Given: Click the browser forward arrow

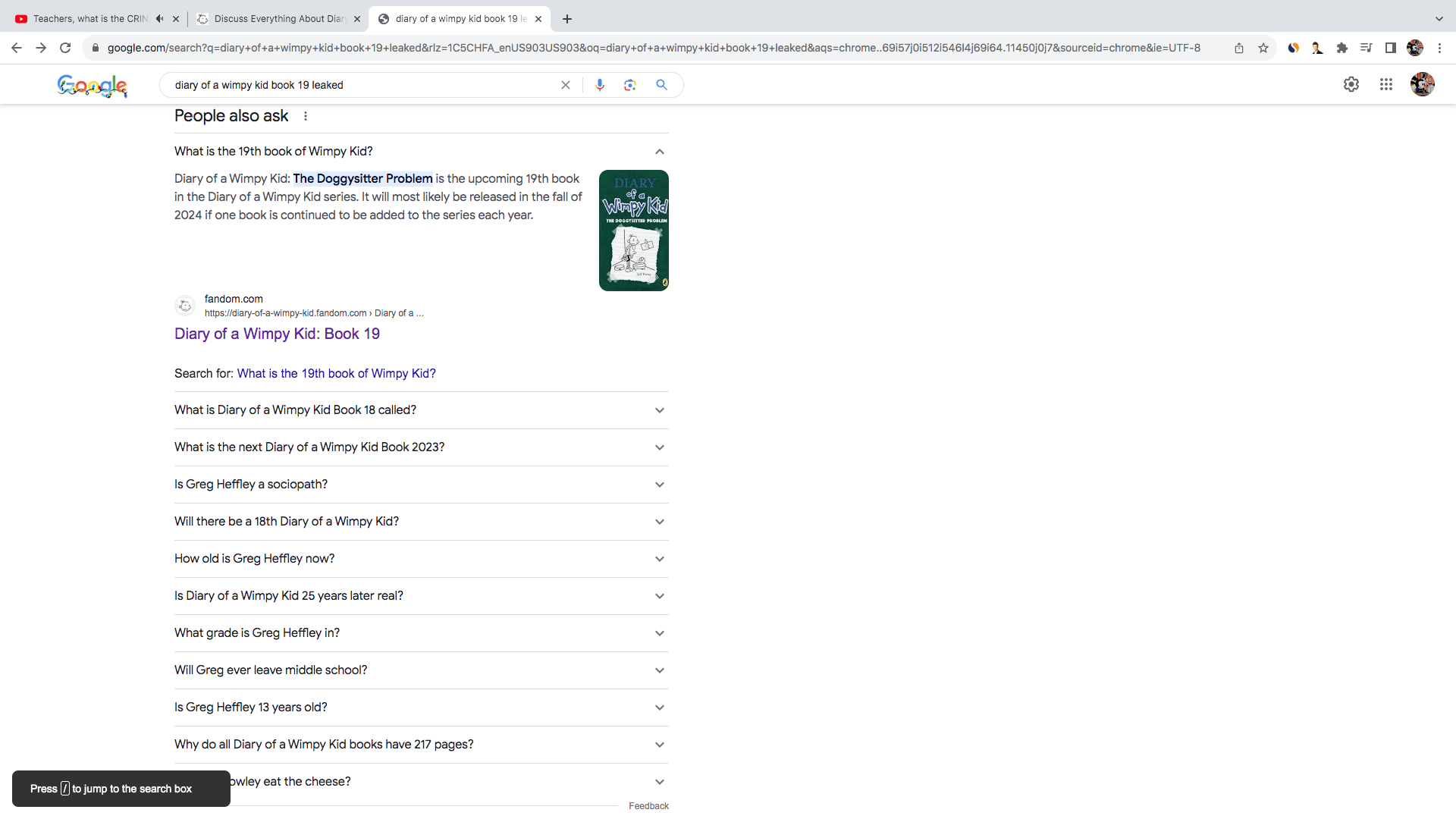Looking at the screenshot, I should (41, 48).
